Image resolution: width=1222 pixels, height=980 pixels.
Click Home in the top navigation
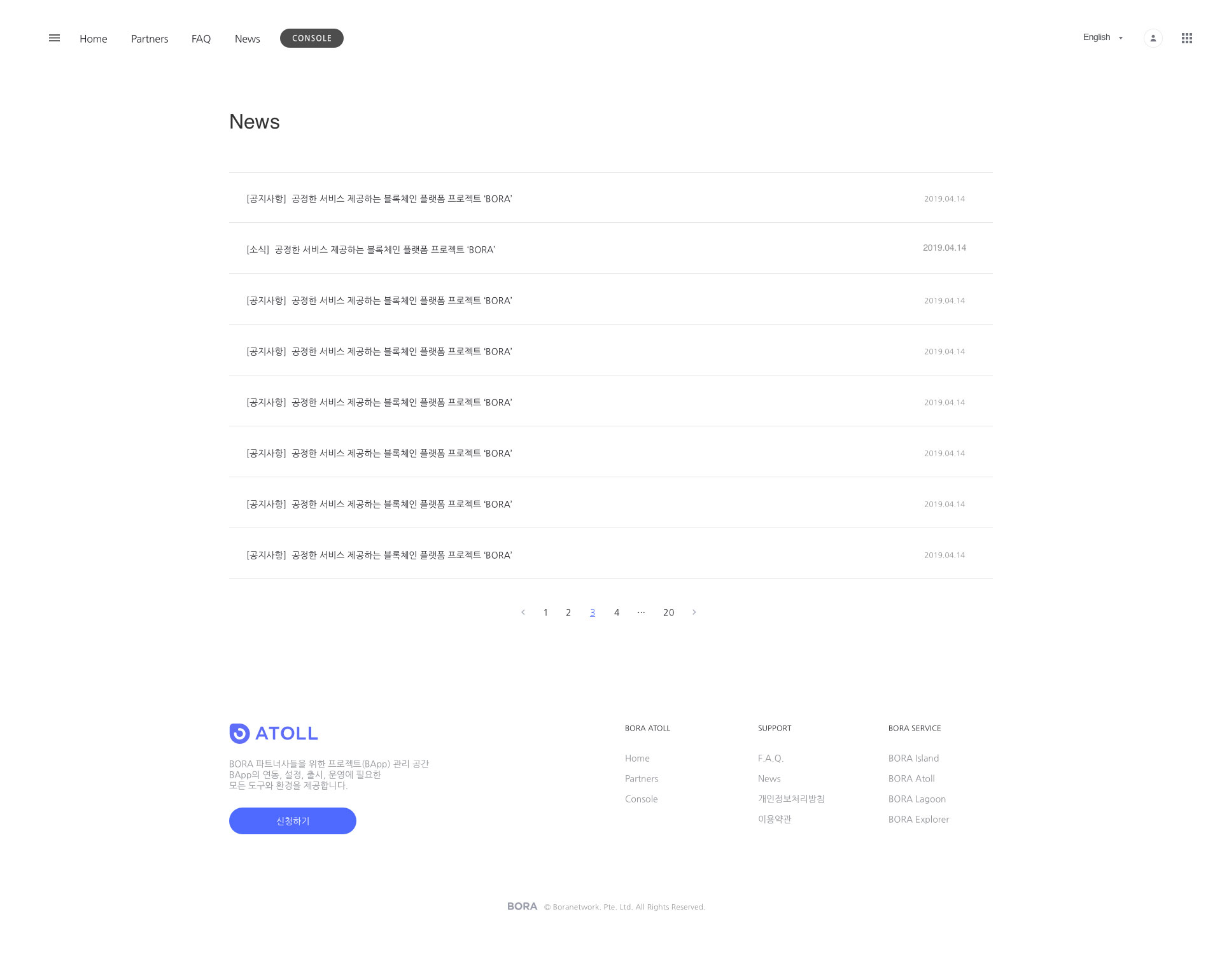tap(93, 39)
